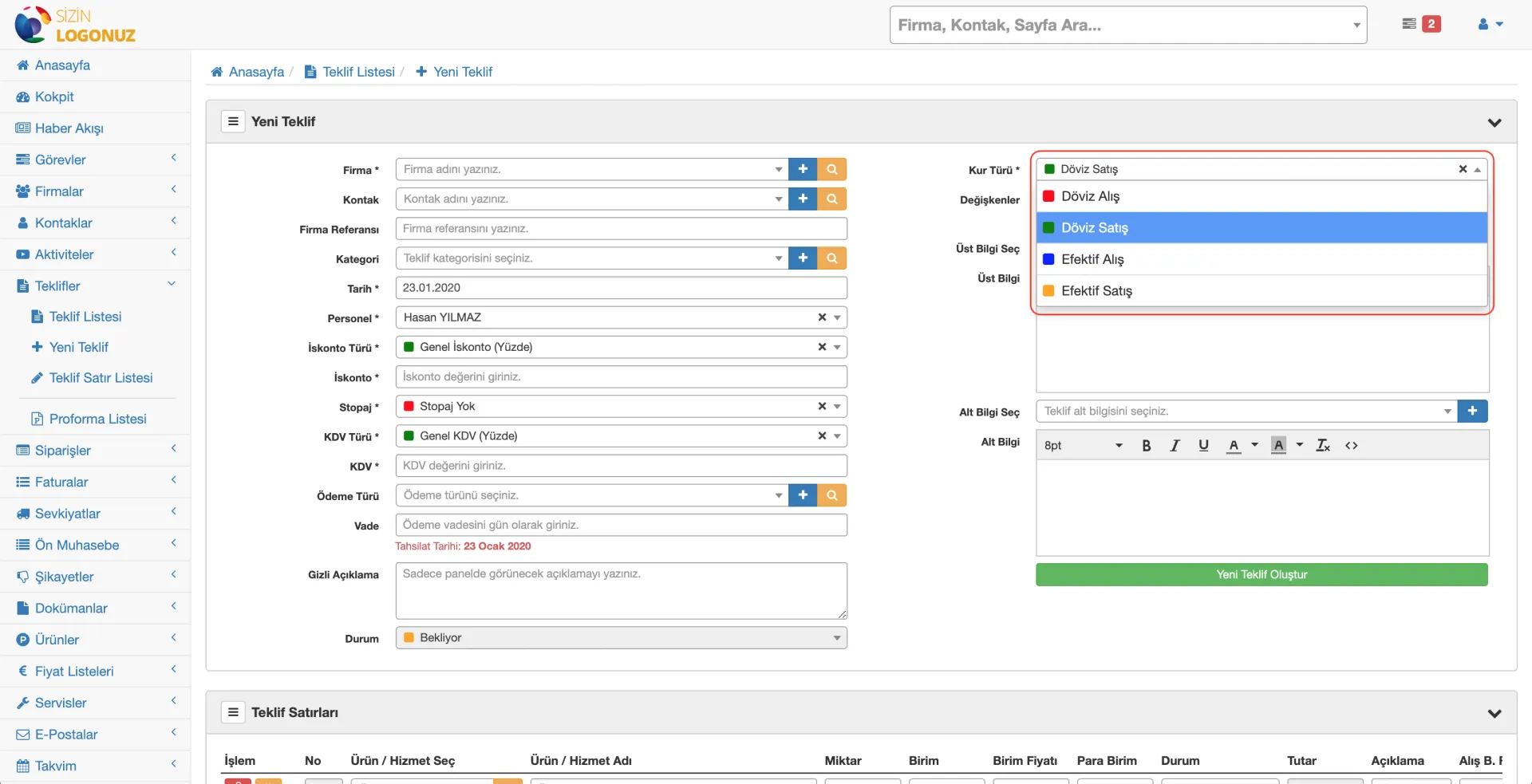The width and height of the screenshot is (1532, 784).
Task: Add a new firm with the Firma plus button
Action: (803, 169)
